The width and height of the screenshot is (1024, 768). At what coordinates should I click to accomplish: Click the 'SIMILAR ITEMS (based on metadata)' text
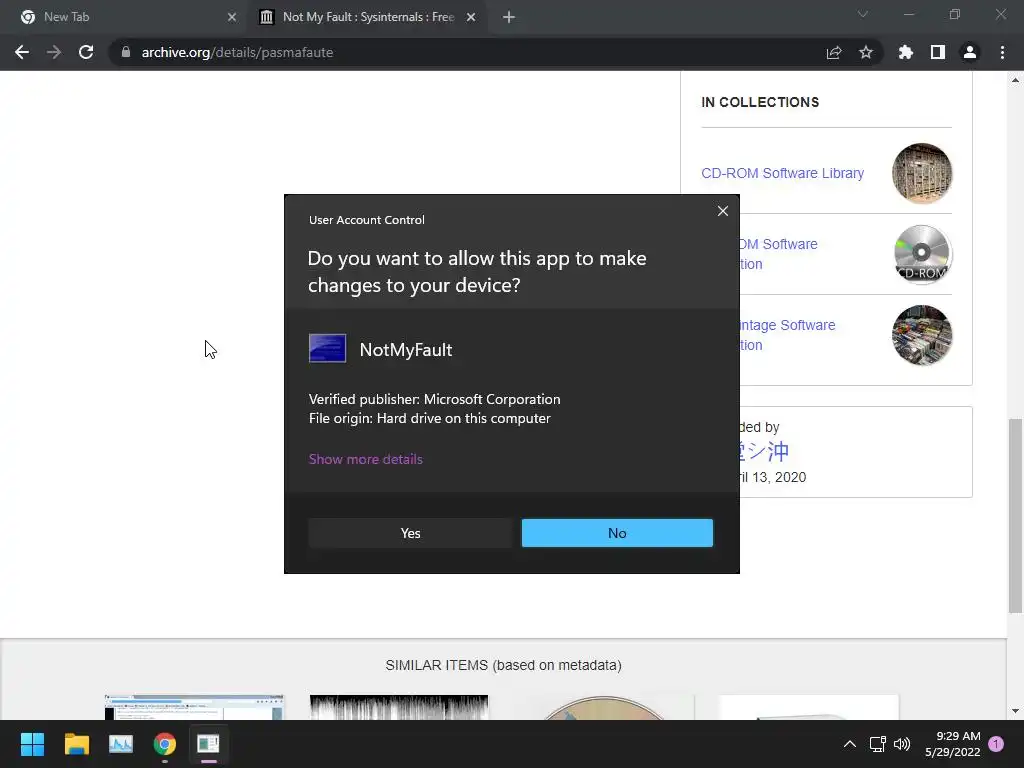point(504,665)
